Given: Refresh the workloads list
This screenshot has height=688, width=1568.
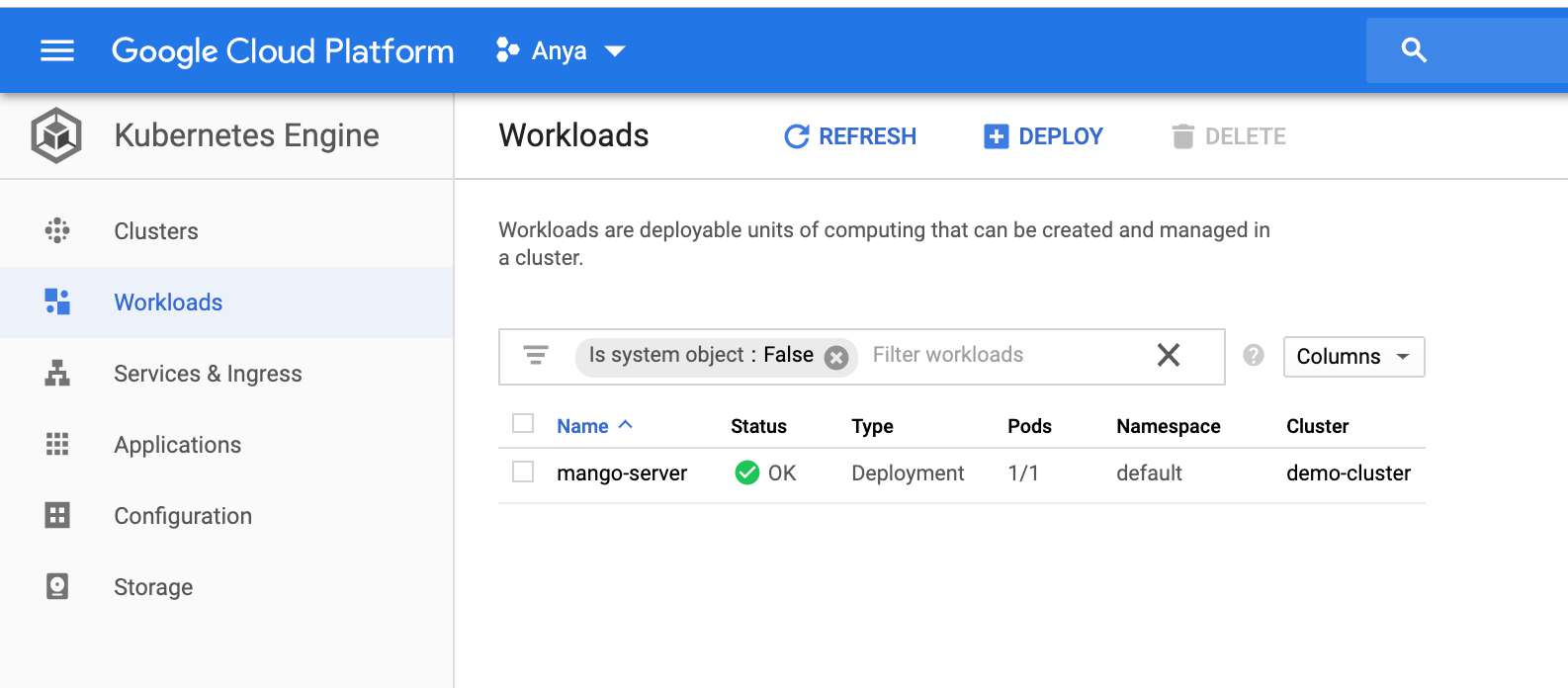Looking at the screenshot, I should (850, 136).
